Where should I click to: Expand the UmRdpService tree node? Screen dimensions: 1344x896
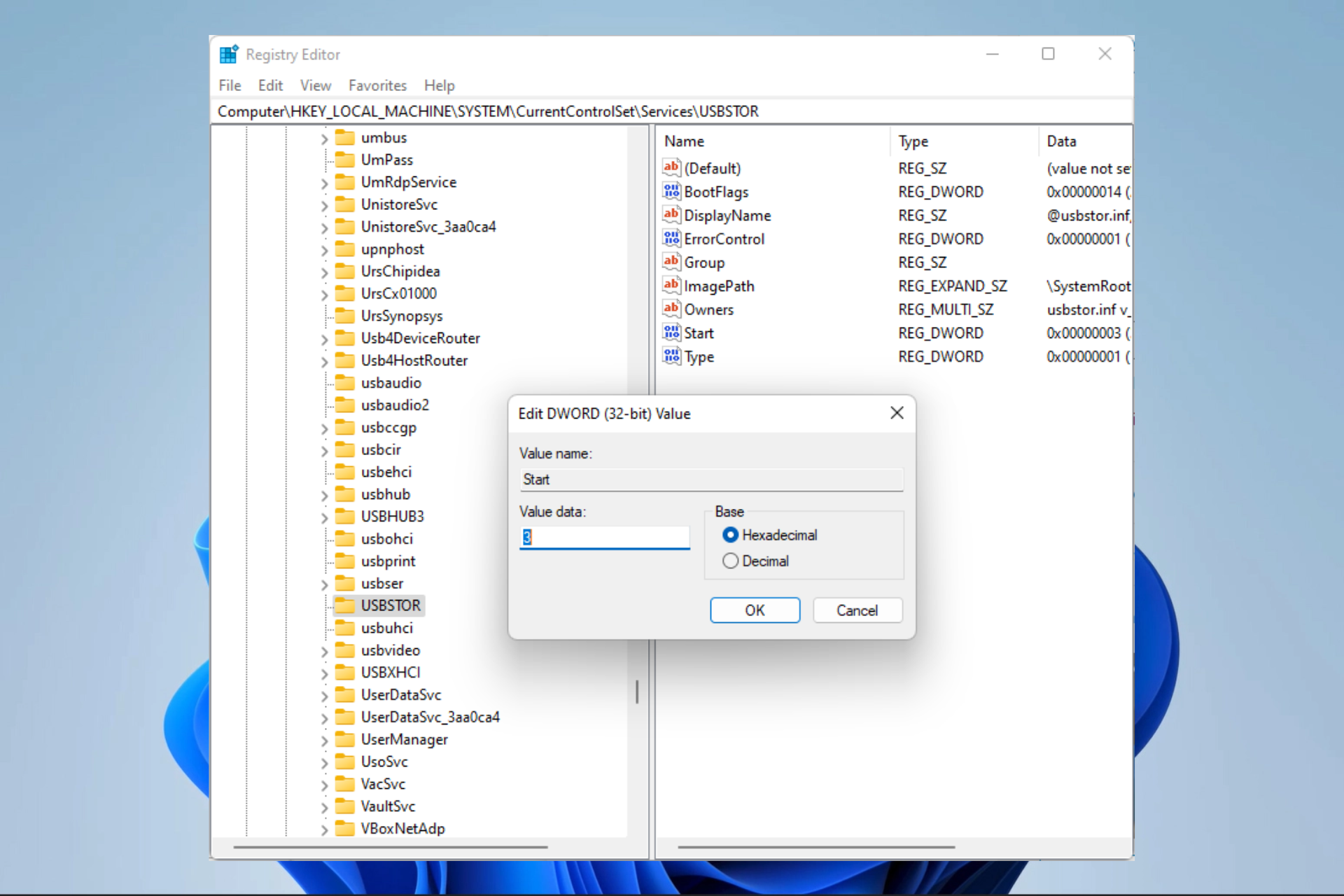pyautogui.click(x=324, y=183)
